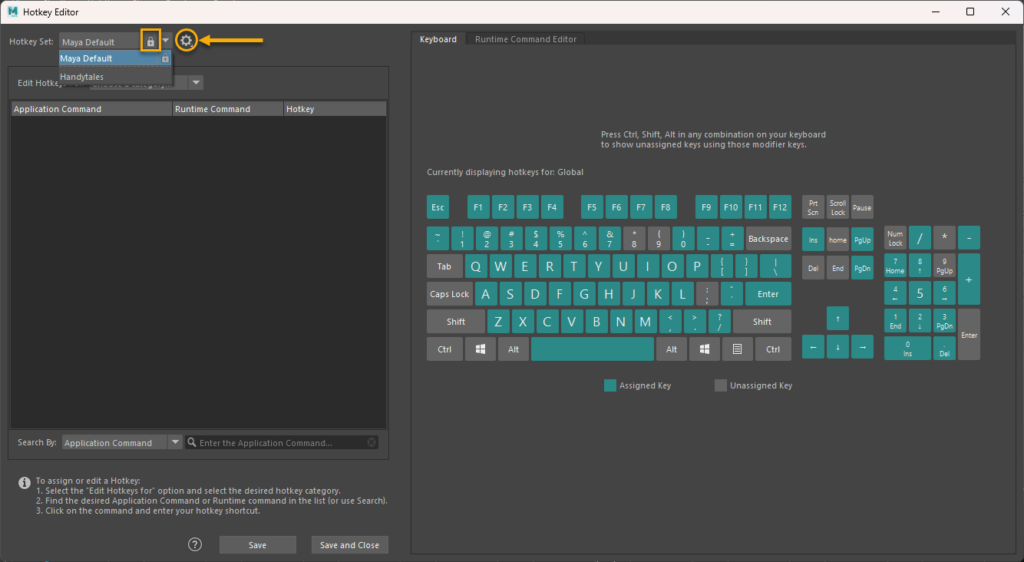Viewport: 1024px width, 562px height.
Task: Click the left Shift key
Action: coord(456,322)
